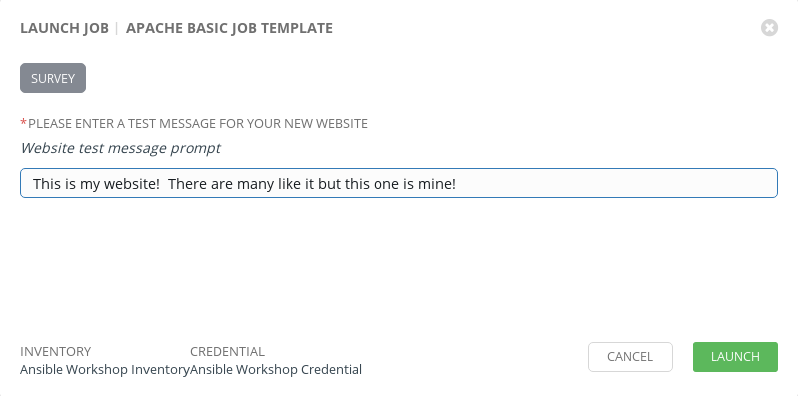Click the word 'website!' in the input
The width and height of the screenshot is (798, 396).
[x=132, y=183]
